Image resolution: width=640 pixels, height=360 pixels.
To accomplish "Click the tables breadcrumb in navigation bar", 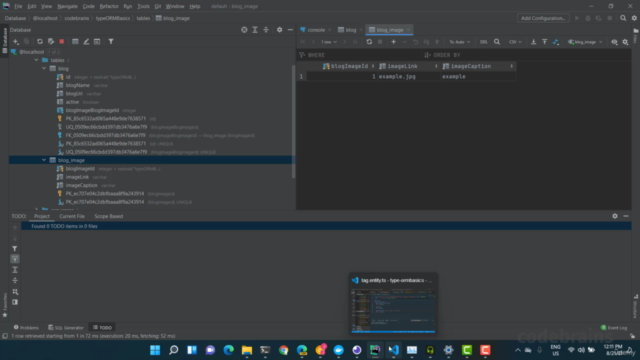I will point(143,18).
